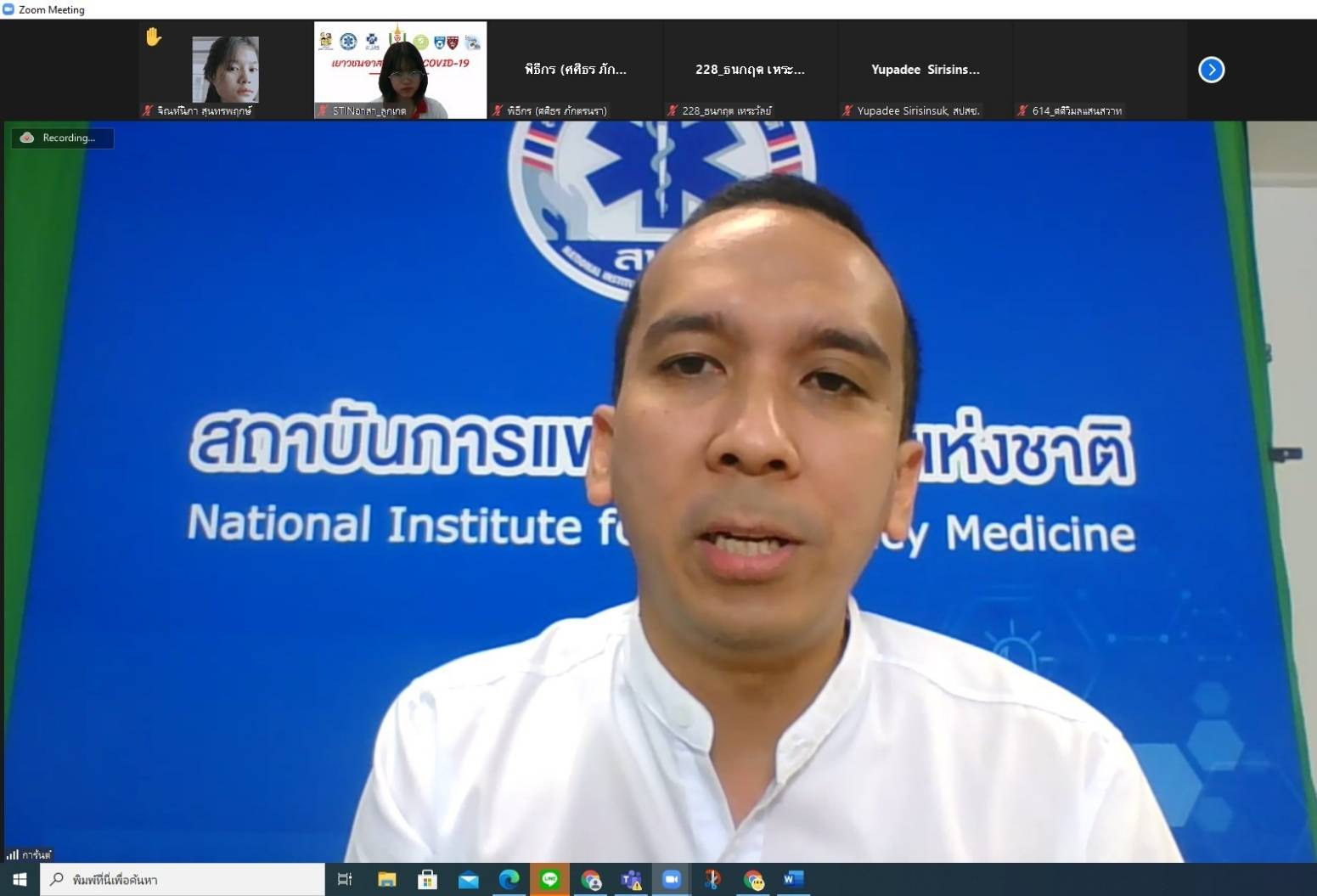Screen dimensions: 1317x896
Task: Open Microsoft Word from taskbar
Action: (x=793, y=880)
